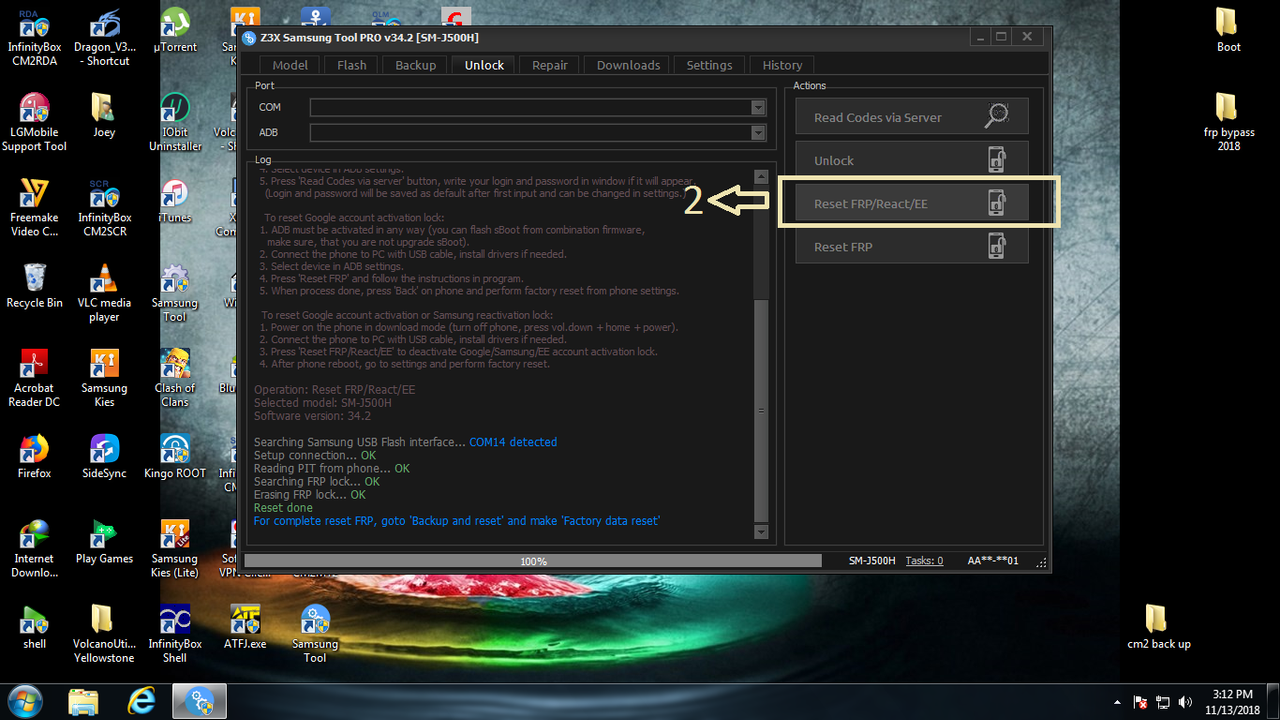
Task: Click the SM-J500H status bar label
Action: point(872,561)
